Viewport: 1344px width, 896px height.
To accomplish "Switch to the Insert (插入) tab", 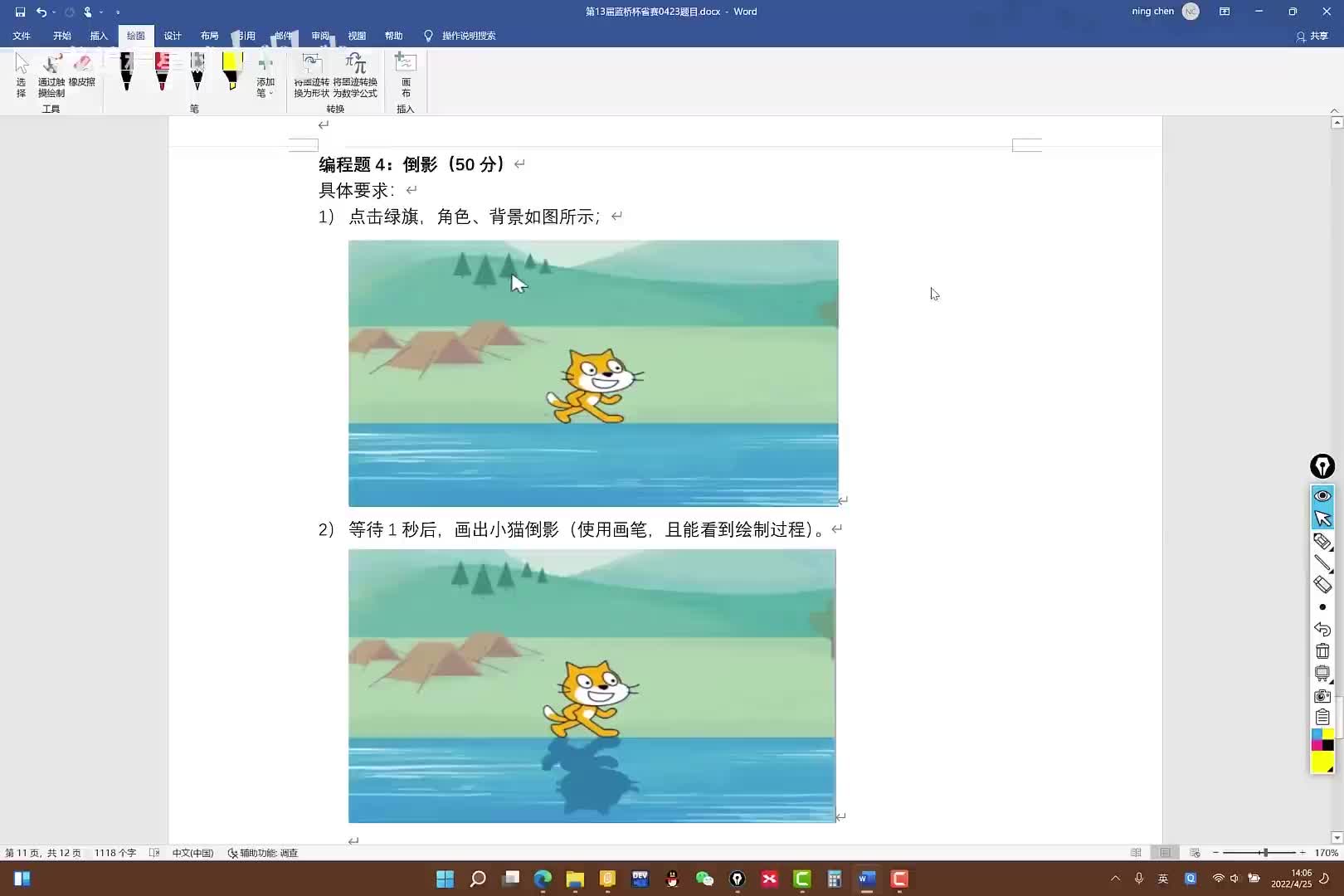I will (99, 36).
